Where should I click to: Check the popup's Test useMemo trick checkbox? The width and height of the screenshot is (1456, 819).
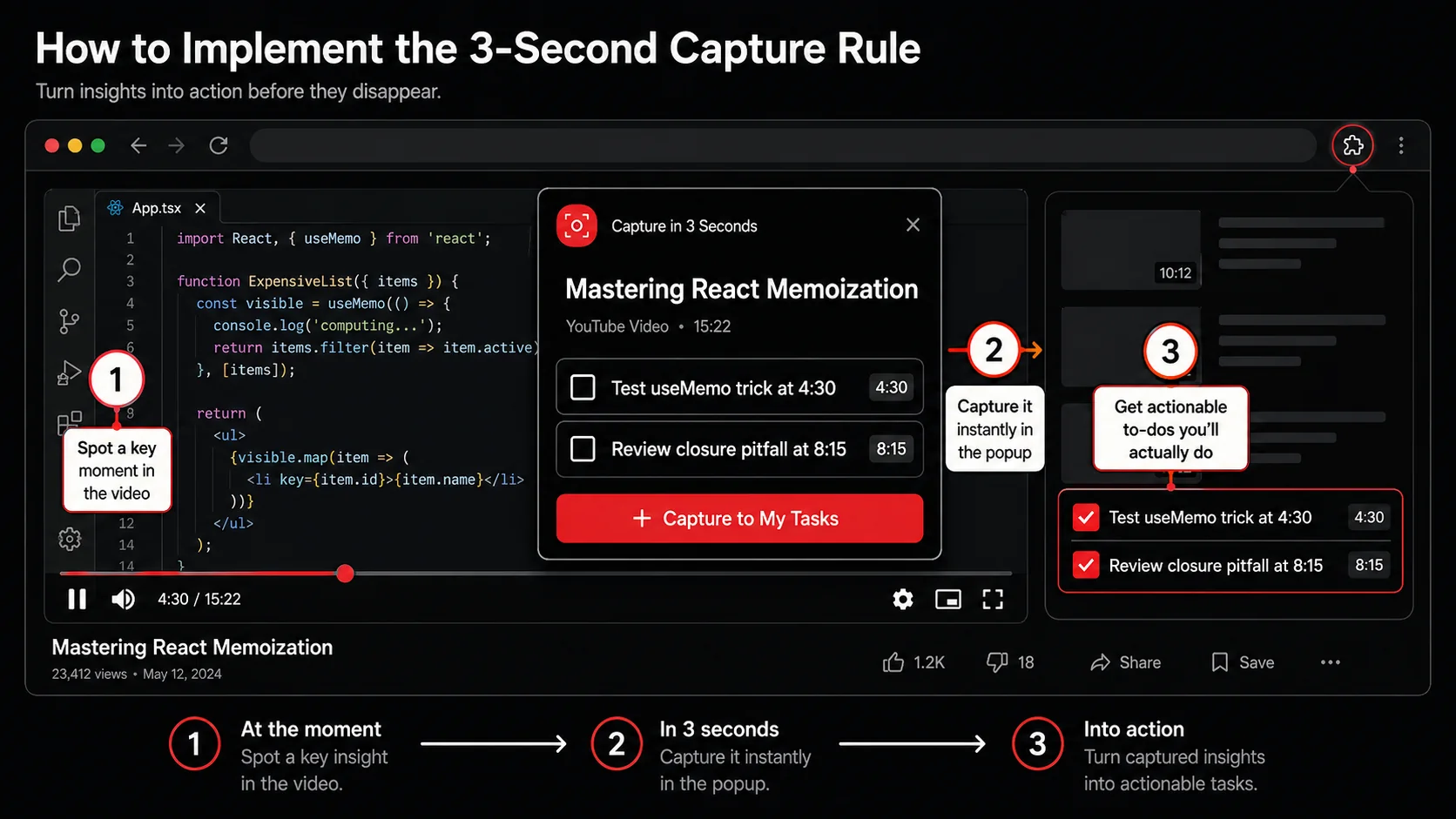pos(583,387)
